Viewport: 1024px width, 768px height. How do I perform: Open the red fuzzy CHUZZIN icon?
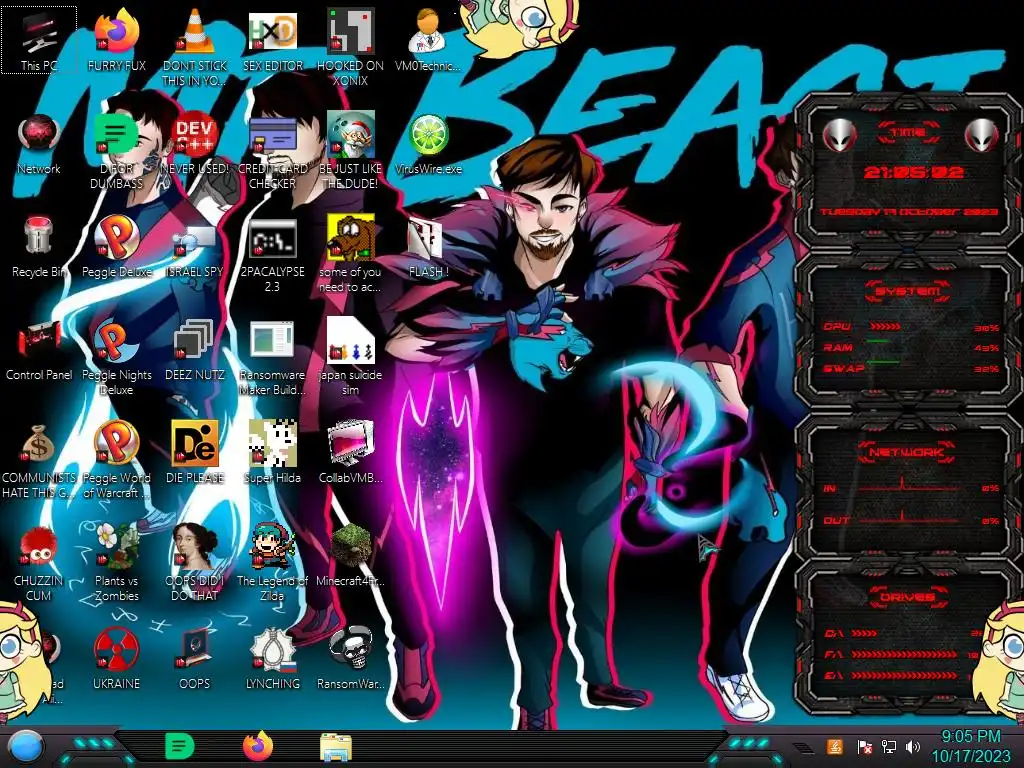click(39, 563)
